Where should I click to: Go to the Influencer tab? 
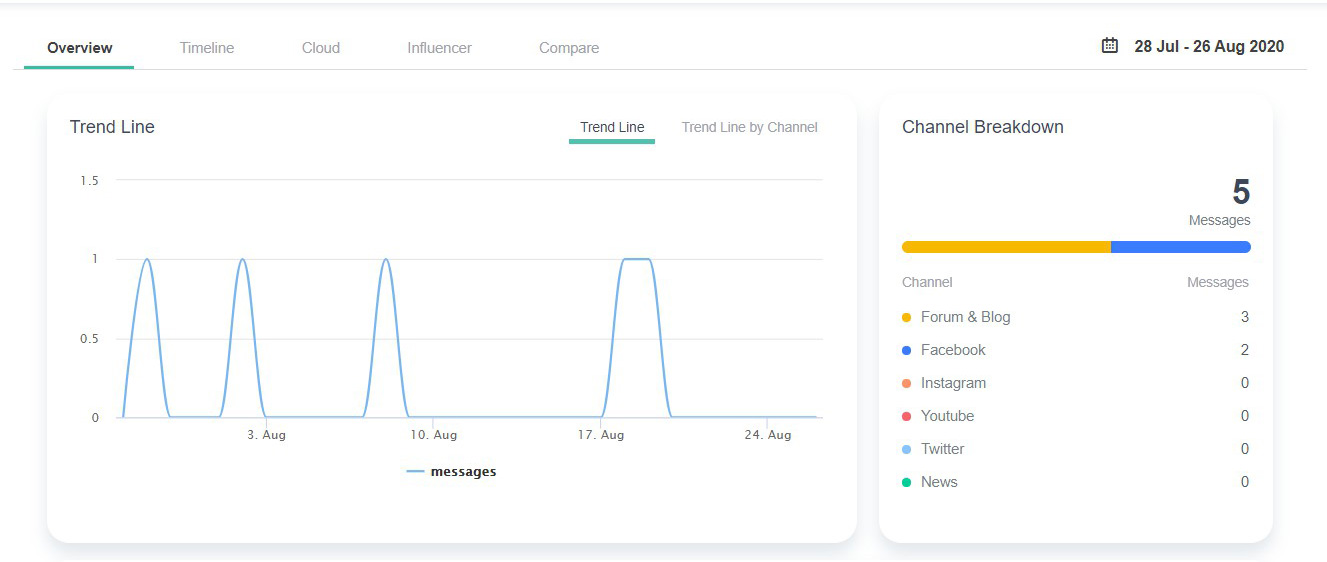click(x=439, y=48)
